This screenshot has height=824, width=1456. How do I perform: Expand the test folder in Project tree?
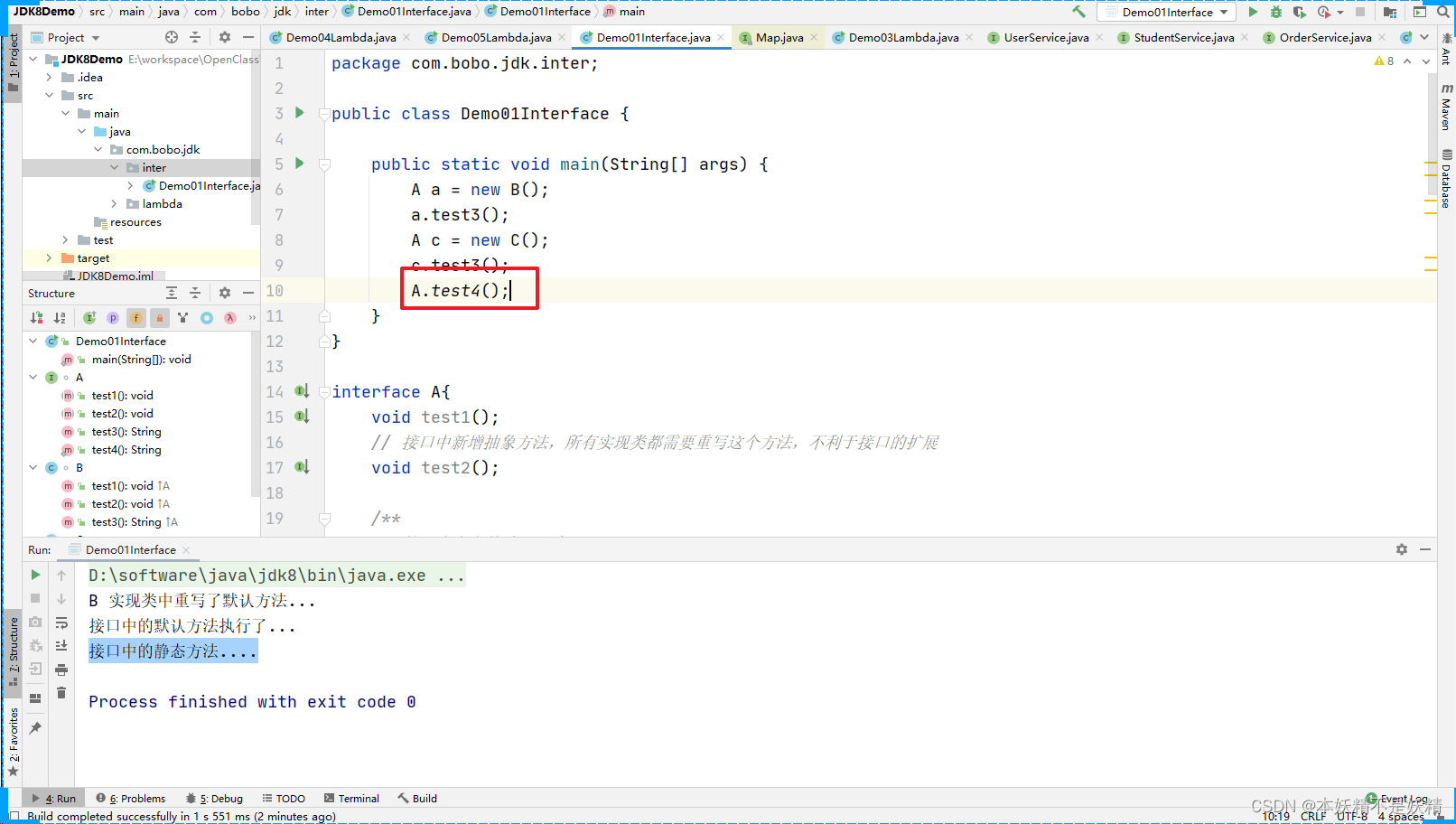65,239
